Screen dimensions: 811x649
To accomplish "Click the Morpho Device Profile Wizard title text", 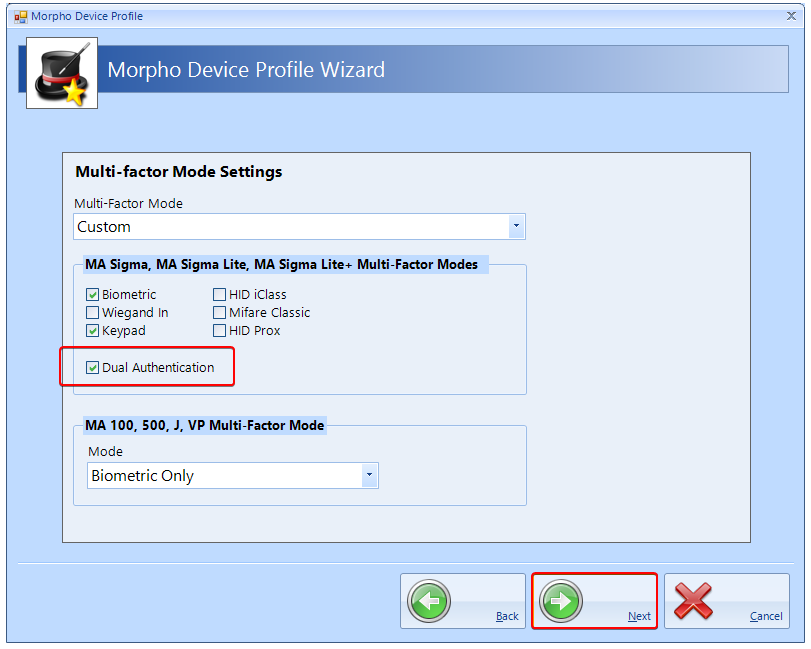I will (x=246, y=70).
